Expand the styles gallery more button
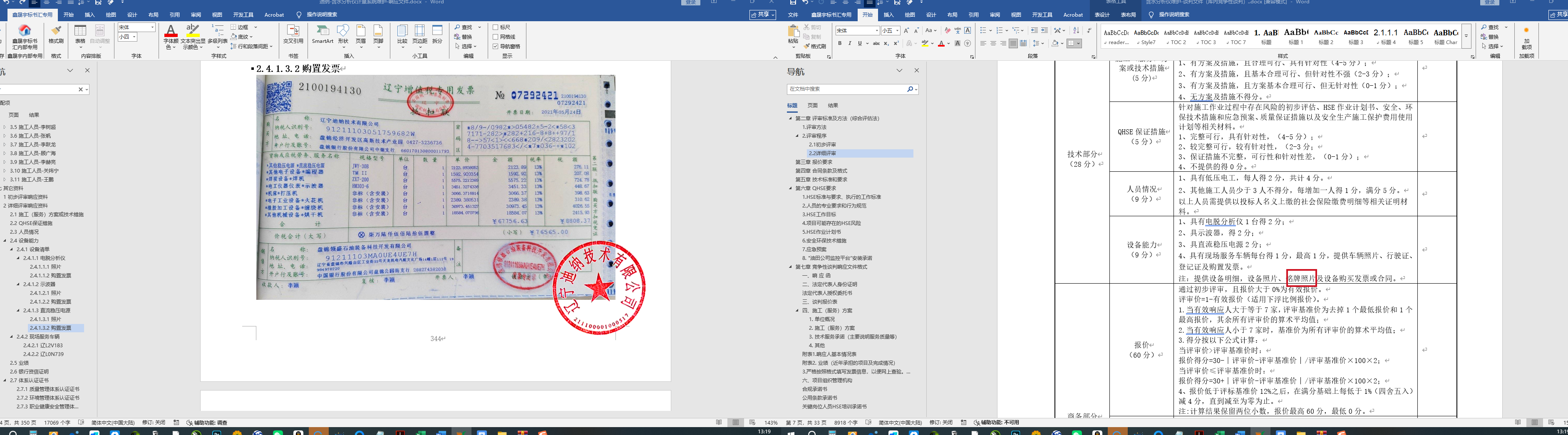This screenshot has width=1568, height=435. (1466, 37)
